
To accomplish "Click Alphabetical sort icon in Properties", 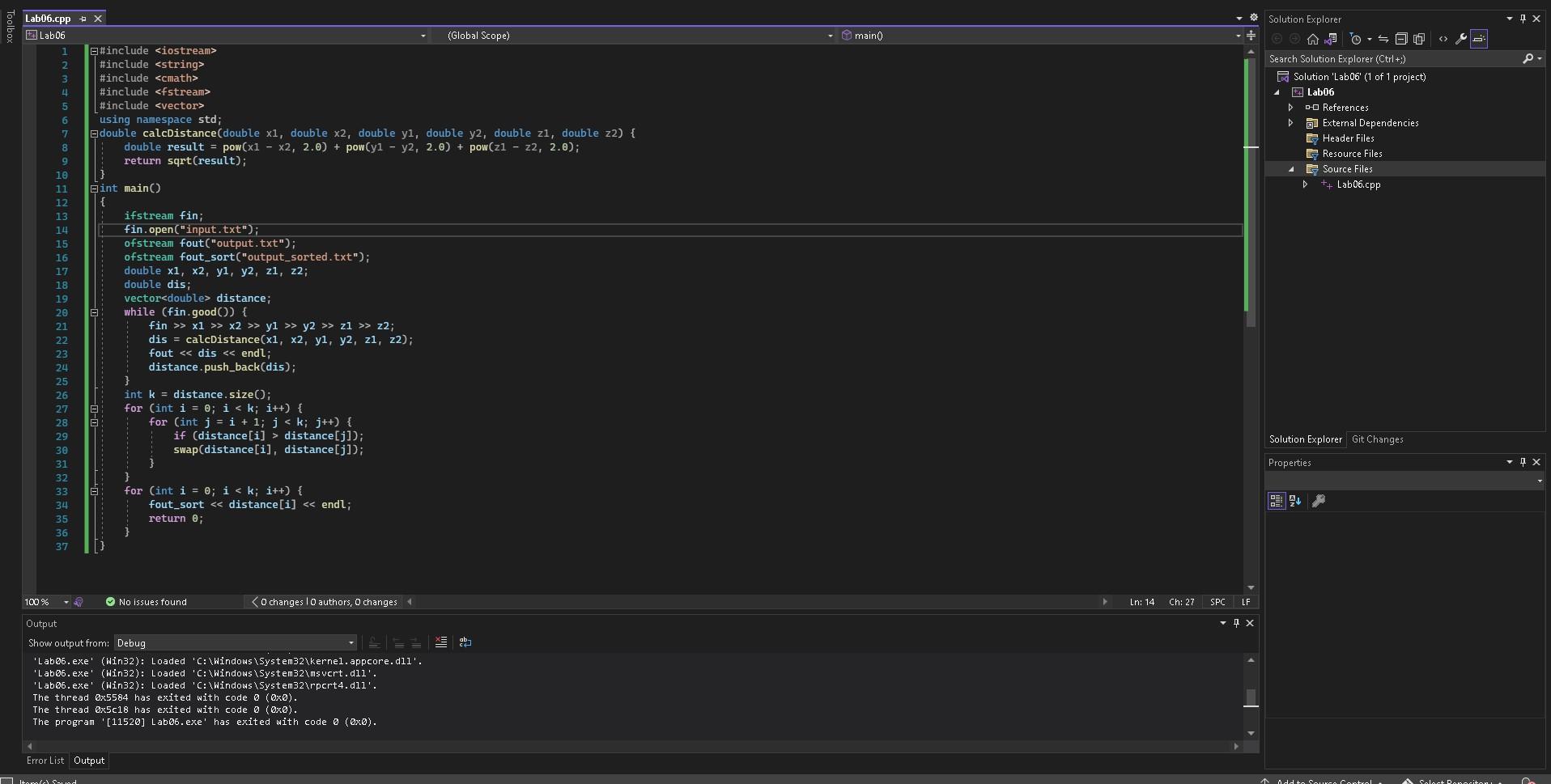I will (x=1295, y=501).
